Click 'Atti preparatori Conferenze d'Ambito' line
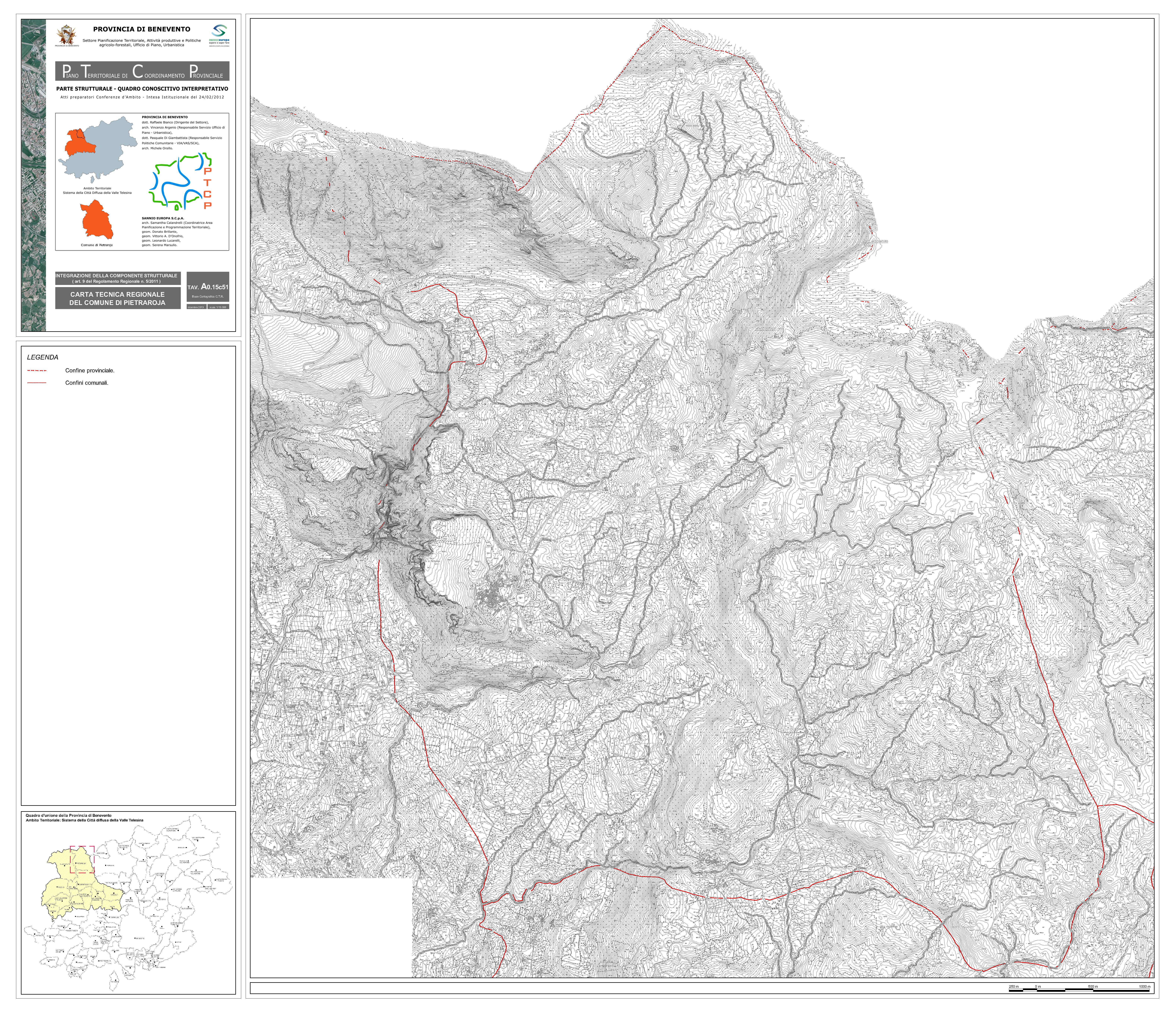Screen dimensions: 1176x1014 tap(142, 97)
